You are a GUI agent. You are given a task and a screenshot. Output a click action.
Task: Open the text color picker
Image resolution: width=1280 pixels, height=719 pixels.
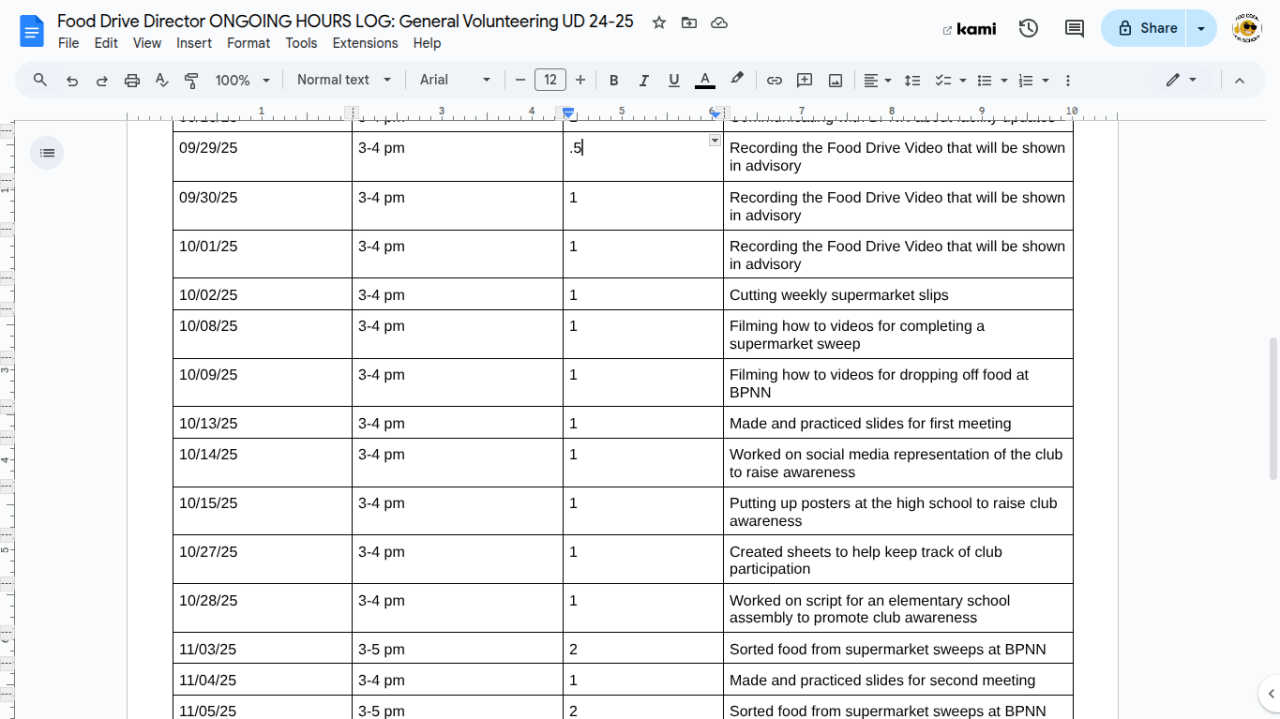(x=705, y=80)
